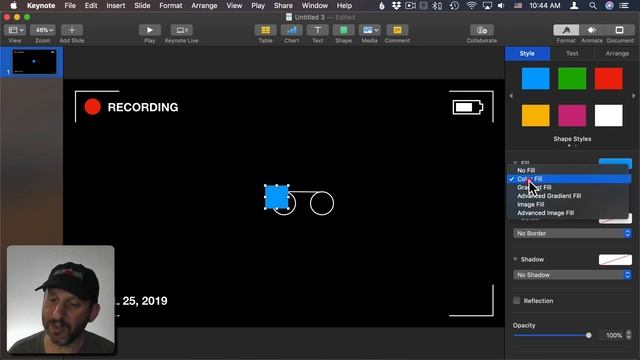Viewport: 640px width, 360px height.
Task: Select the right circle shape
Action: 322,203
